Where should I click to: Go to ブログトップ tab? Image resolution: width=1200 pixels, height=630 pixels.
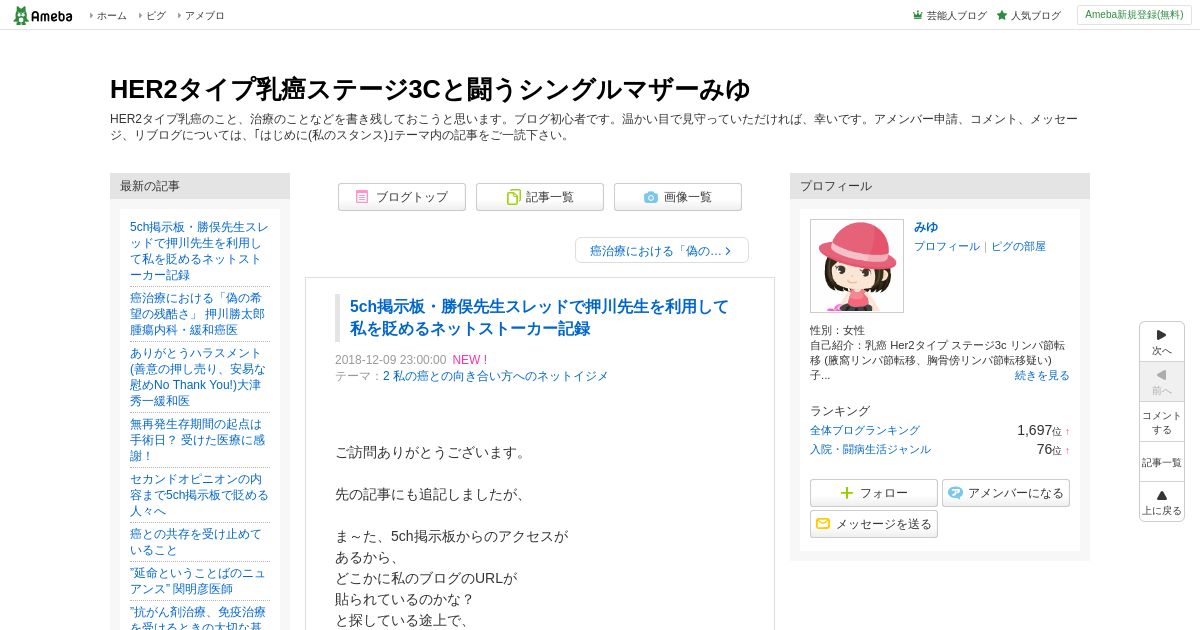click(402, 197)
